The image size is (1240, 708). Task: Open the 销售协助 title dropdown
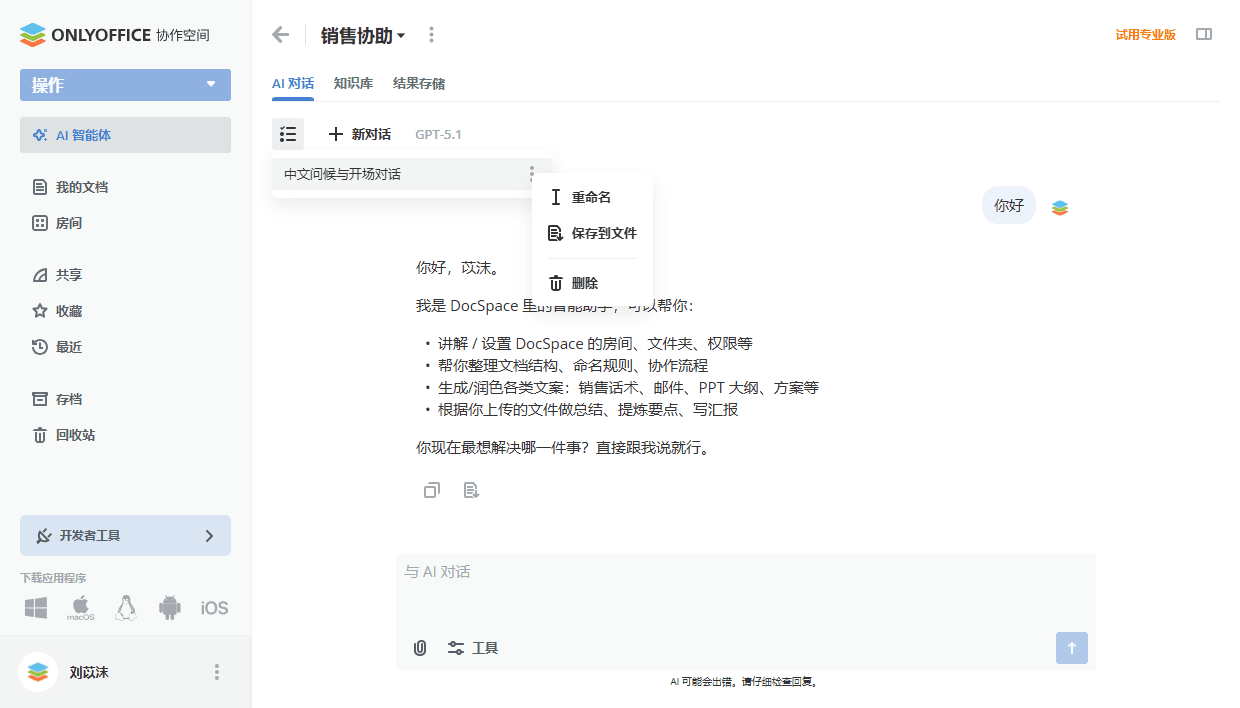click(358, 33)
